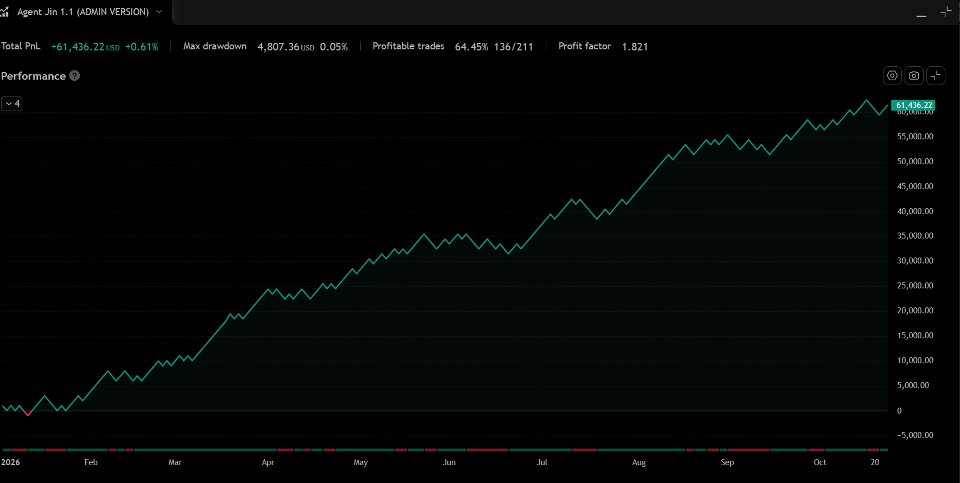Select the max drawdown value 4,807.36
This screenshot has height=483, width=960.
[278, 47]
